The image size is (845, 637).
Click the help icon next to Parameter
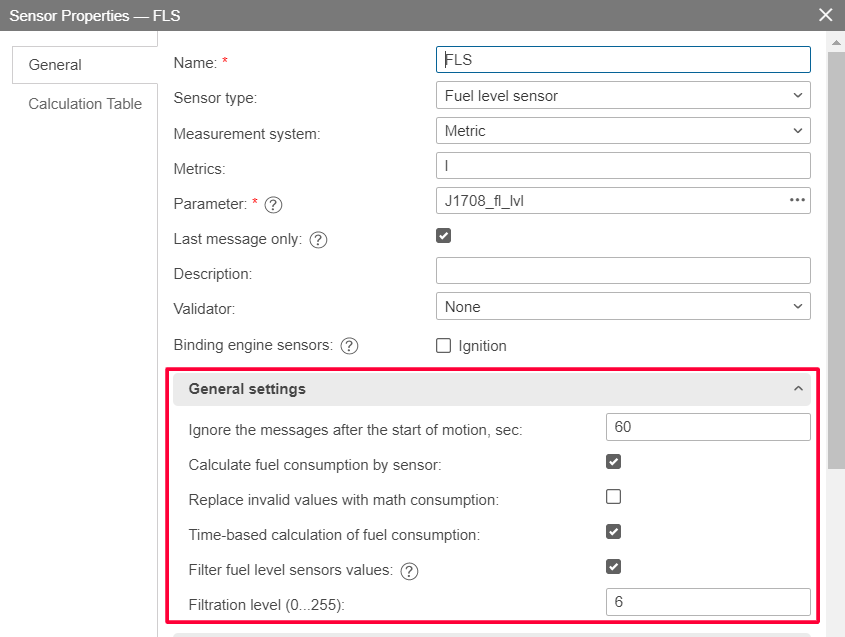[273, 204]
